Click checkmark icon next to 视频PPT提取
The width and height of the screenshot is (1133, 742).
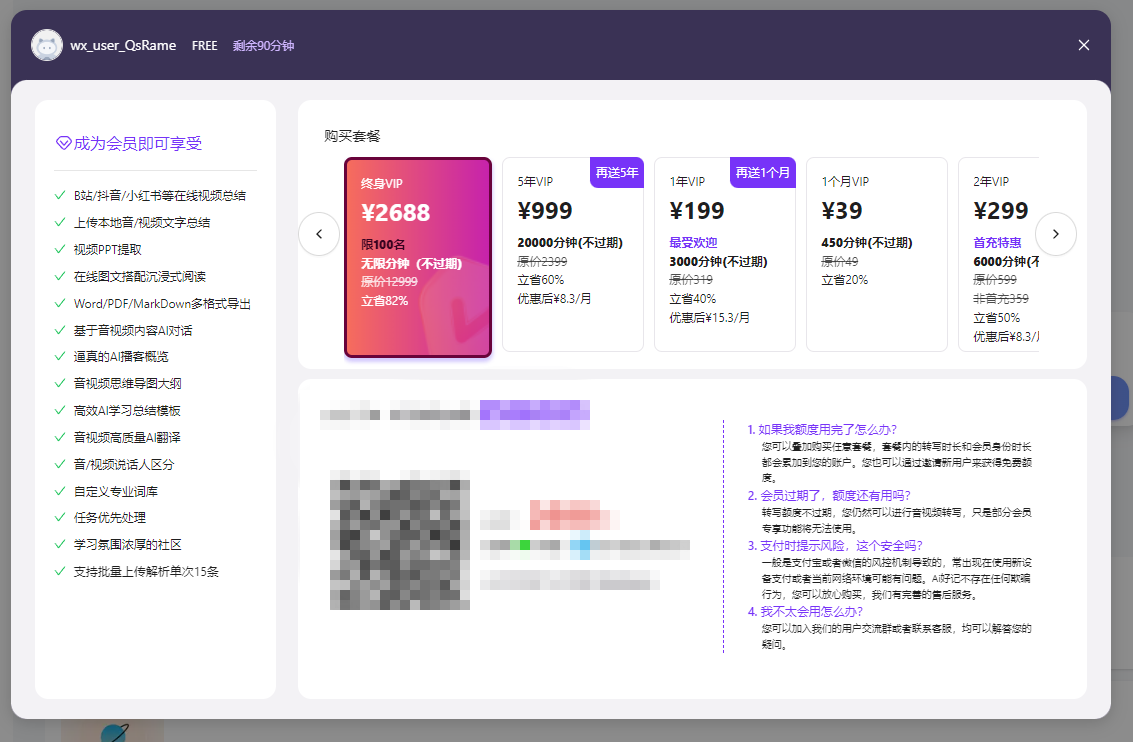pos(60,250)
